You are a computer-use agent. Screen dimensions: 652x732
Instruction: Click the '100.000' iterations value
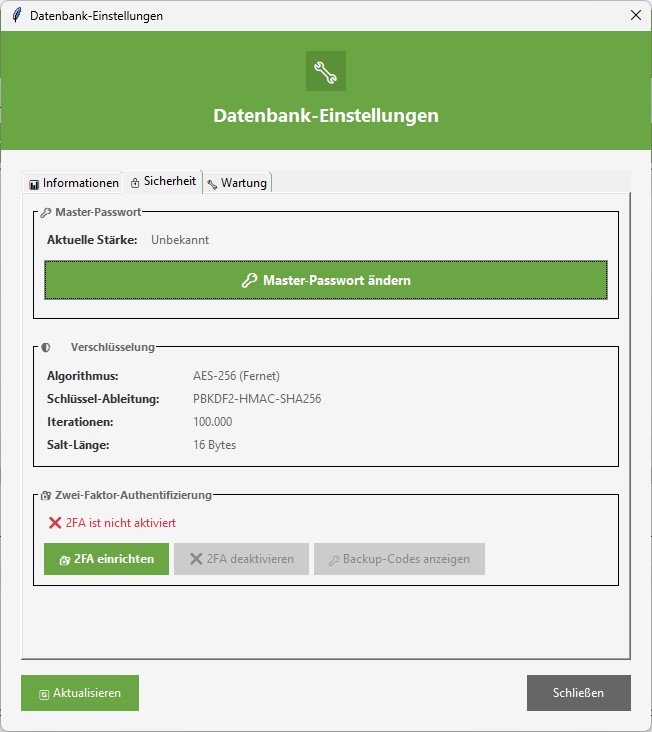[212, 422]
